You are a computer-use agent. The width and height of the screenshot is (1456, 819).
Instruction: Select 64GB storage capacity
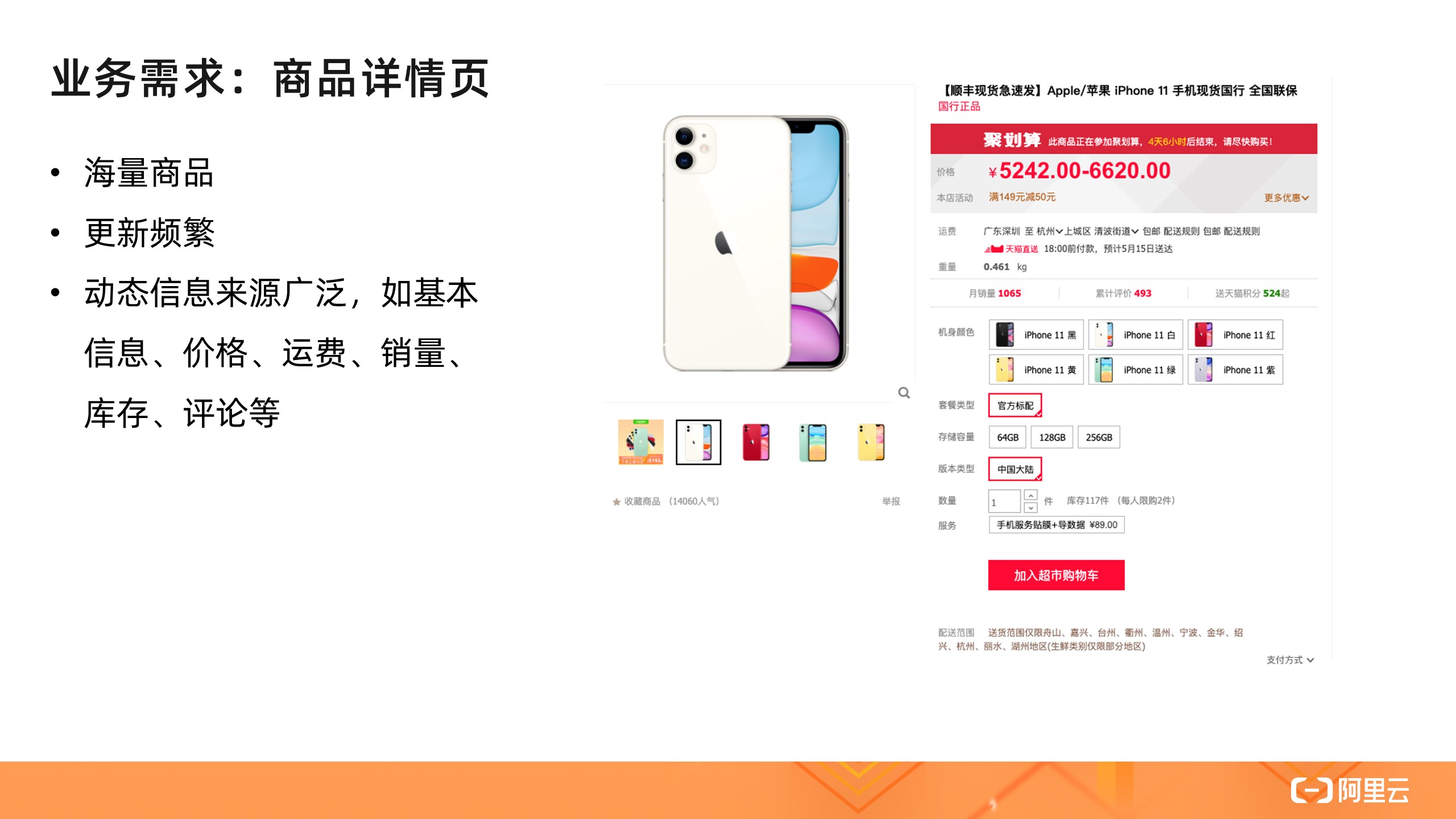pos(1006,437)
